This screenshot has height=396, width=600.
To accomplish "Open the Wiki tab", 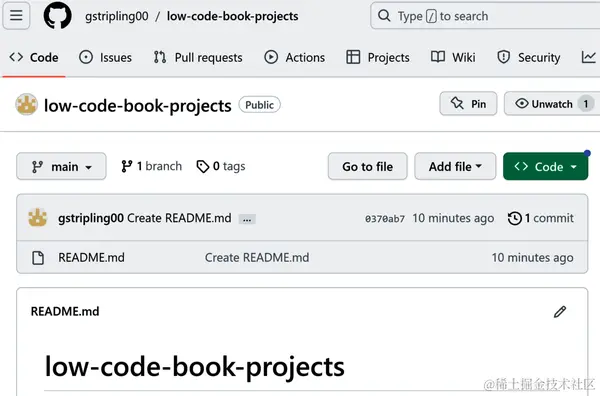I will tap(453, 57).
